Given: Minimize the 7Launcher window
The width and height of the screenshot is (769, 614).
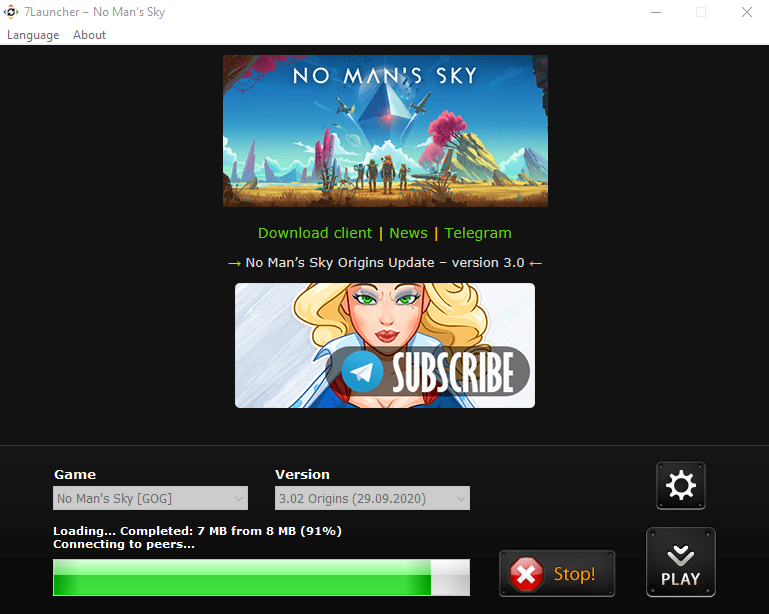Looking at the screenshot, I should [x=655, y=12].
